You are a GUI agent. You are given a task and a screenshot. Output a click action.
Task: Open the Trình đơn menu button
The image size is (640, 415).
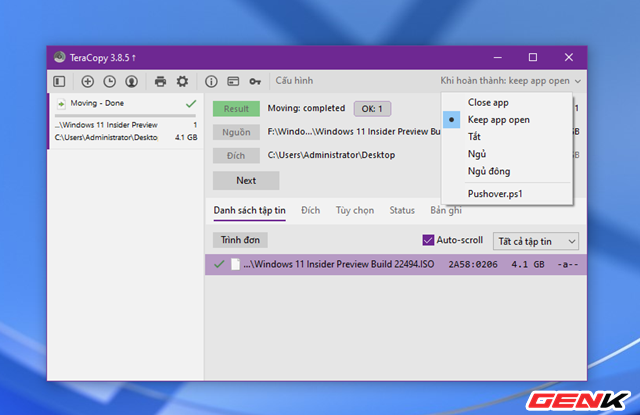[x=240, y=240]
